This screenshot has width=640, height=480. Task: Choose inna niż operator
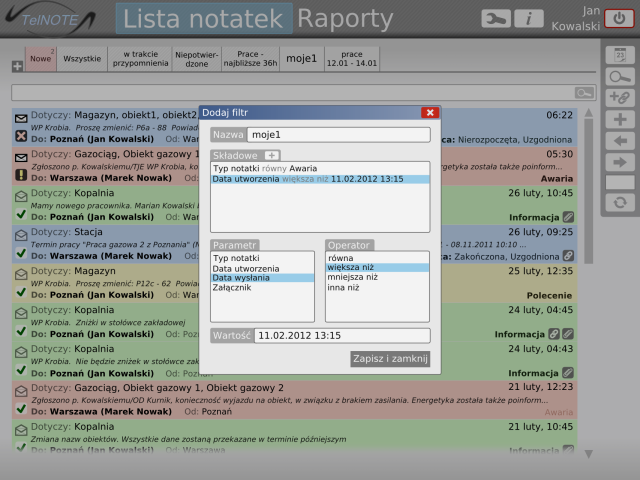(378, 288)
